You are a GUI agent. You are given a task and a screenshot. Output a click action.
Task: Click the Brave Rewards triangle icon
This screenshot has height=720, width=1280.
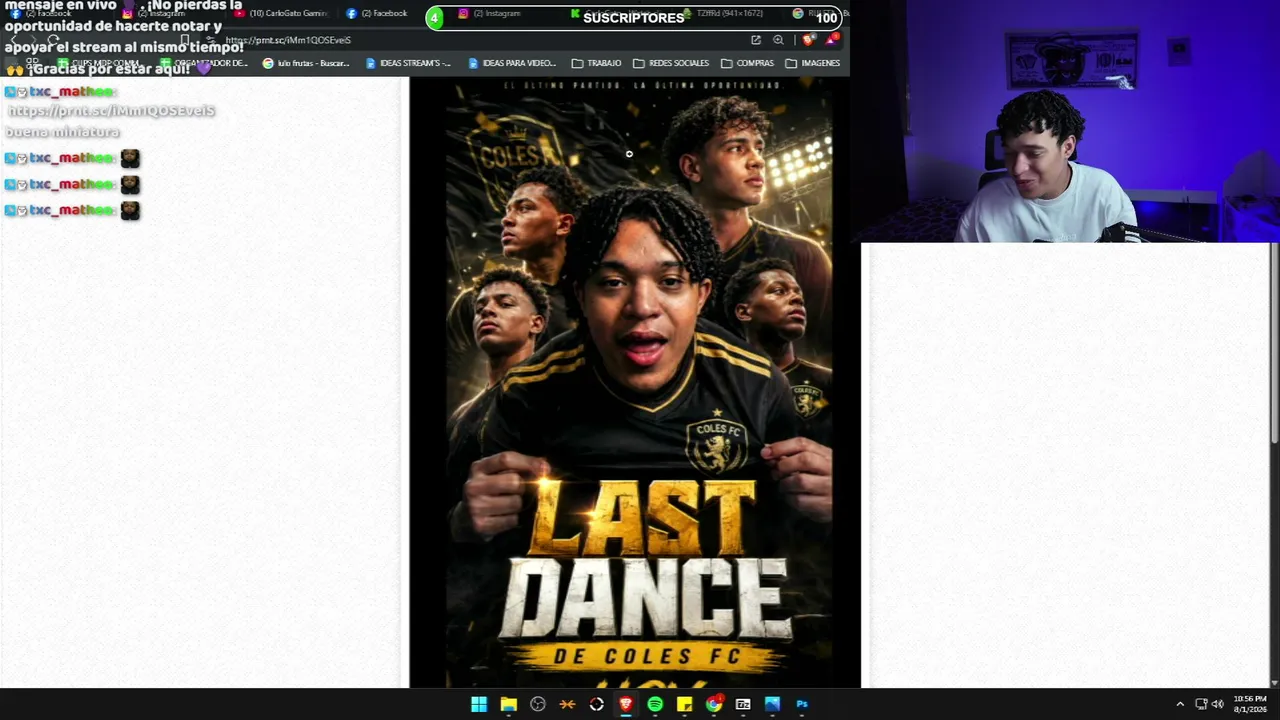click(831, 40)
